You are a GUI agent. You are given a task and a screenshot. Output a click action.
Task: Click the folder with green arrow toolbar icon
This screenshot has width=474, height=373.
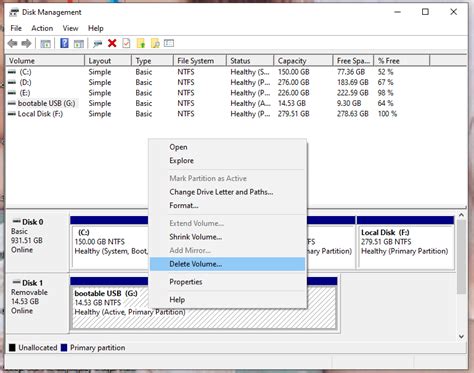click(141, 43)
